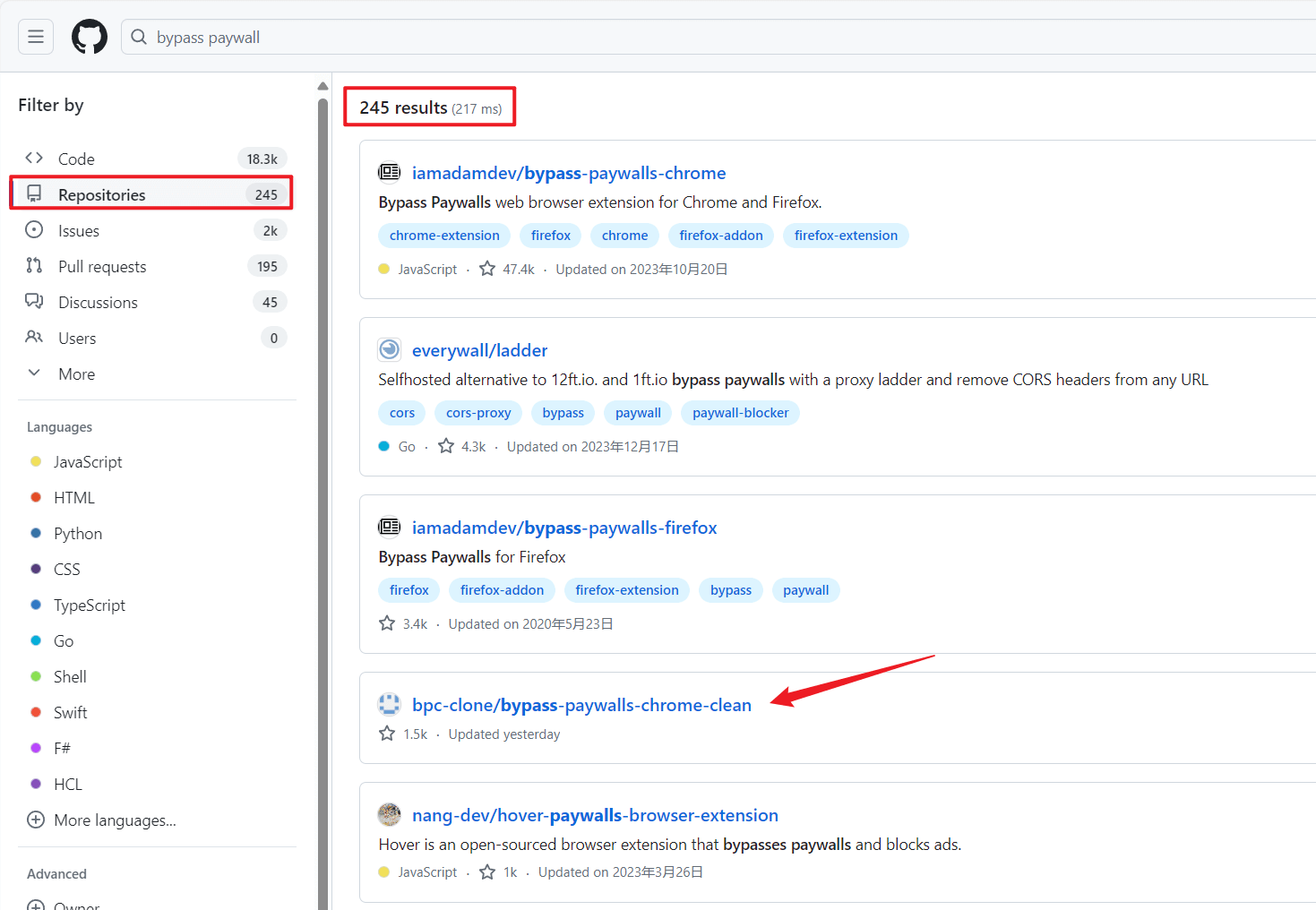The width and height of the screenshot is (1316, 910).
Task: Filter by JavaScript language
Action: [87, 461]
